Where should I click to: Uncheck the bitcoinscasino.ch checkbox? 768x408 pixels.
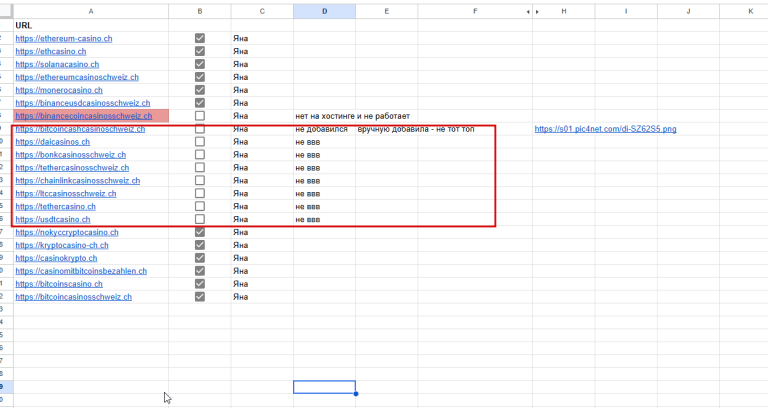(x=200, y=284)
